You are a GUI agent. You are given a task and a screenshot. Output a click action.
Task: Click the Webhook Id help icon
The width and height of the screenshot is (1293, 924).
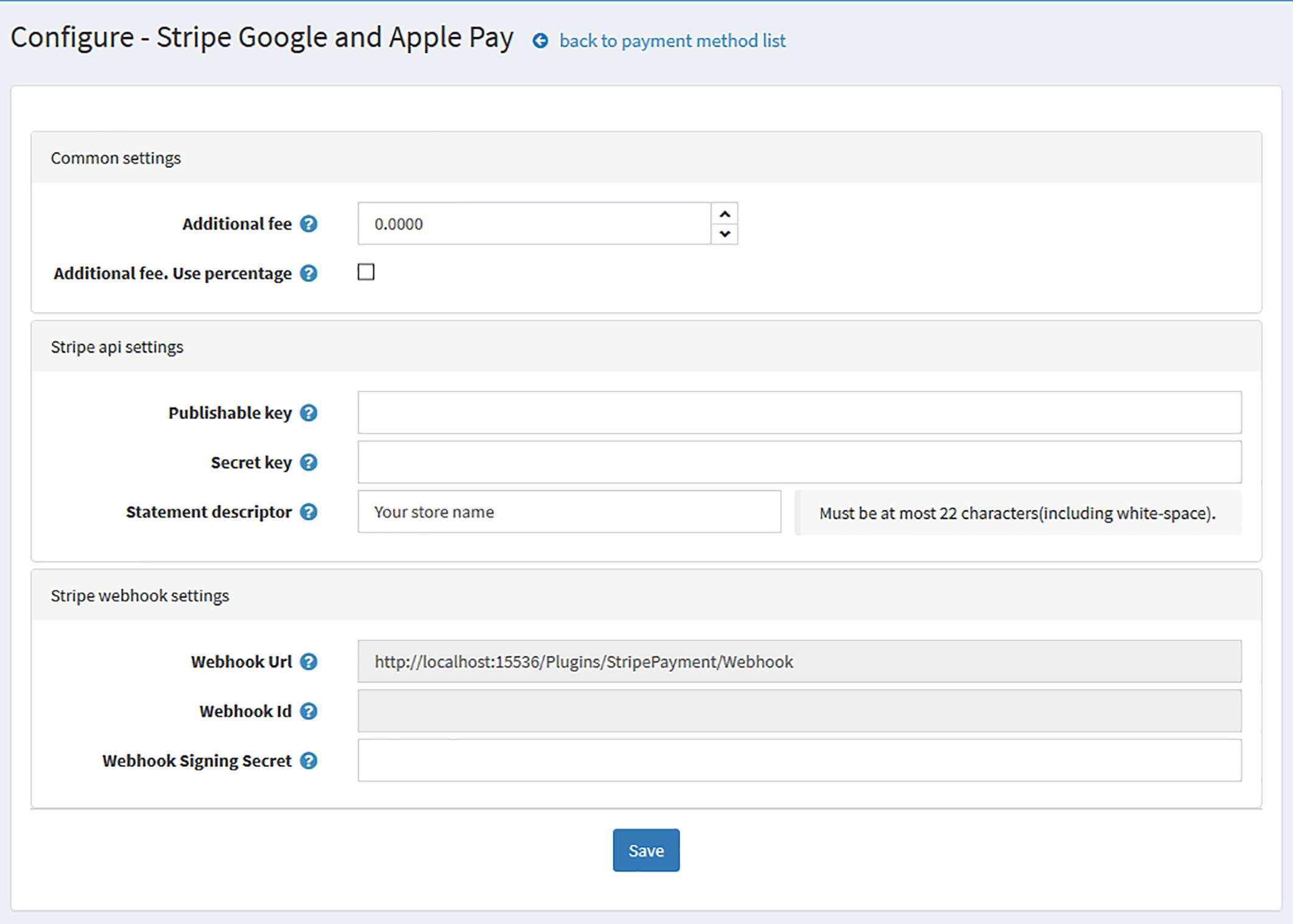309,711
